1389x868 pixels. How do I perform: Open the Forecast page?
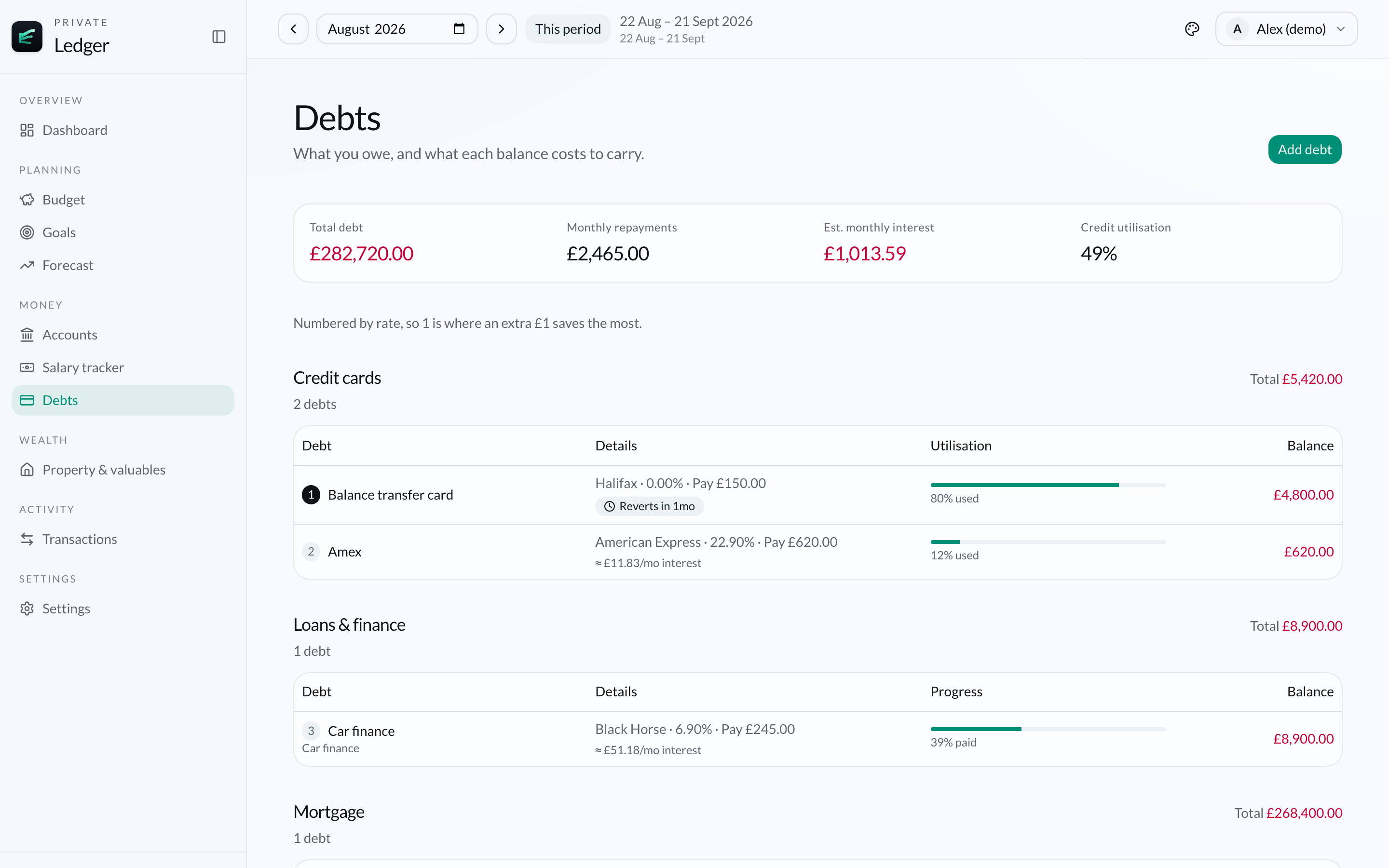[123, 265]
